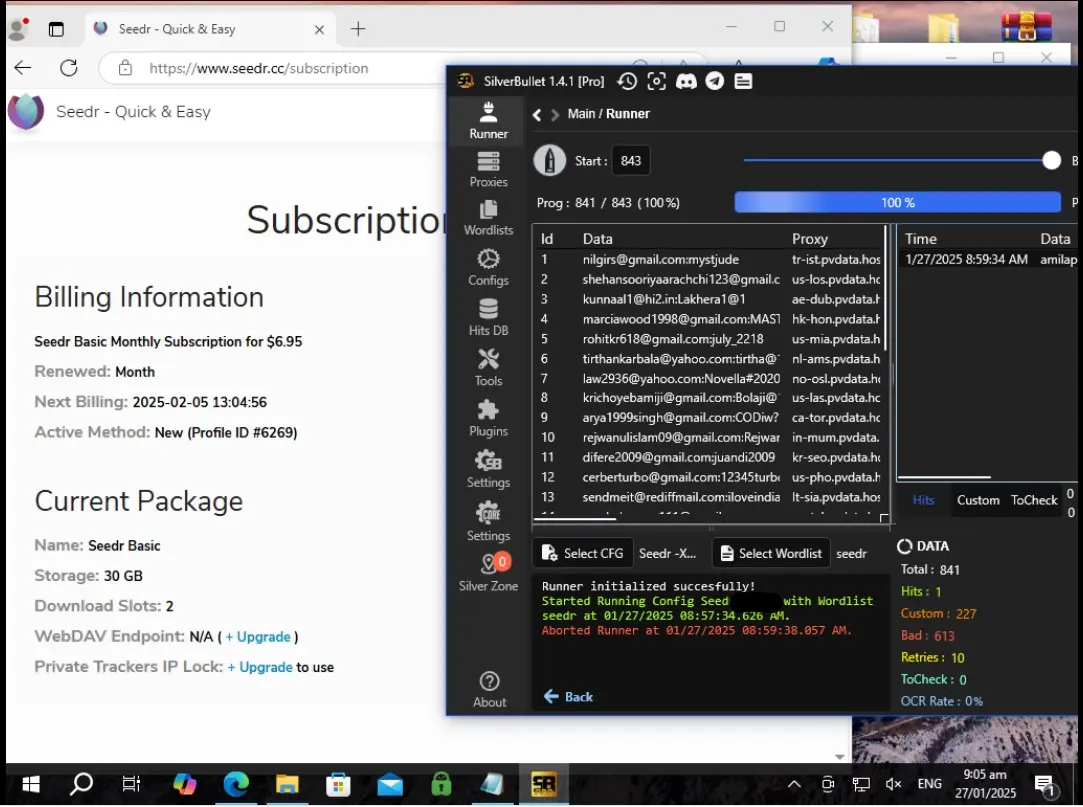The height and width of the screenshot is (807, 1083).
Task: Click the 'Custom : 227' statistic
Action: click(x=938, y=614)
